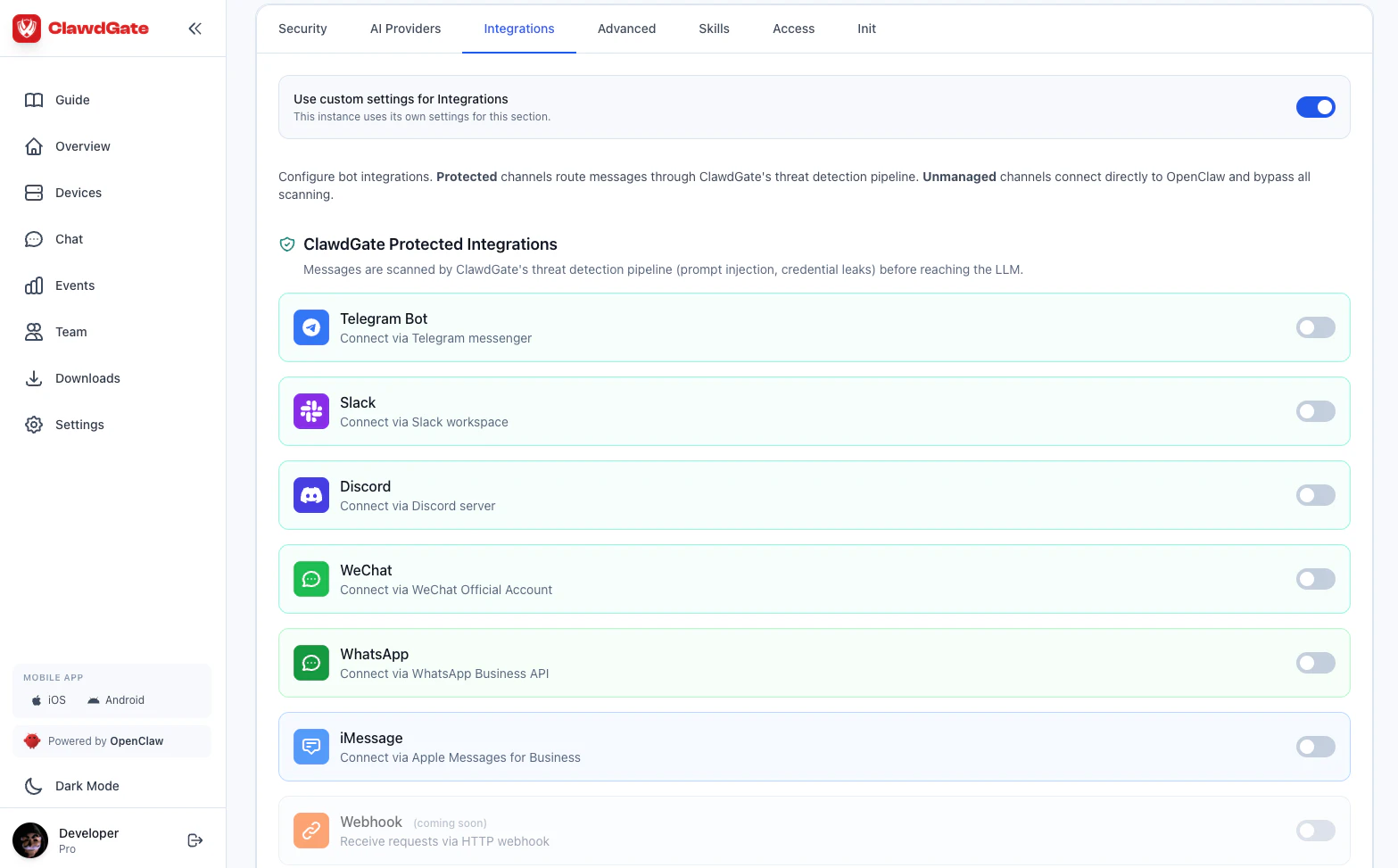Activate the iMessage toggle

click(1316, 747)
